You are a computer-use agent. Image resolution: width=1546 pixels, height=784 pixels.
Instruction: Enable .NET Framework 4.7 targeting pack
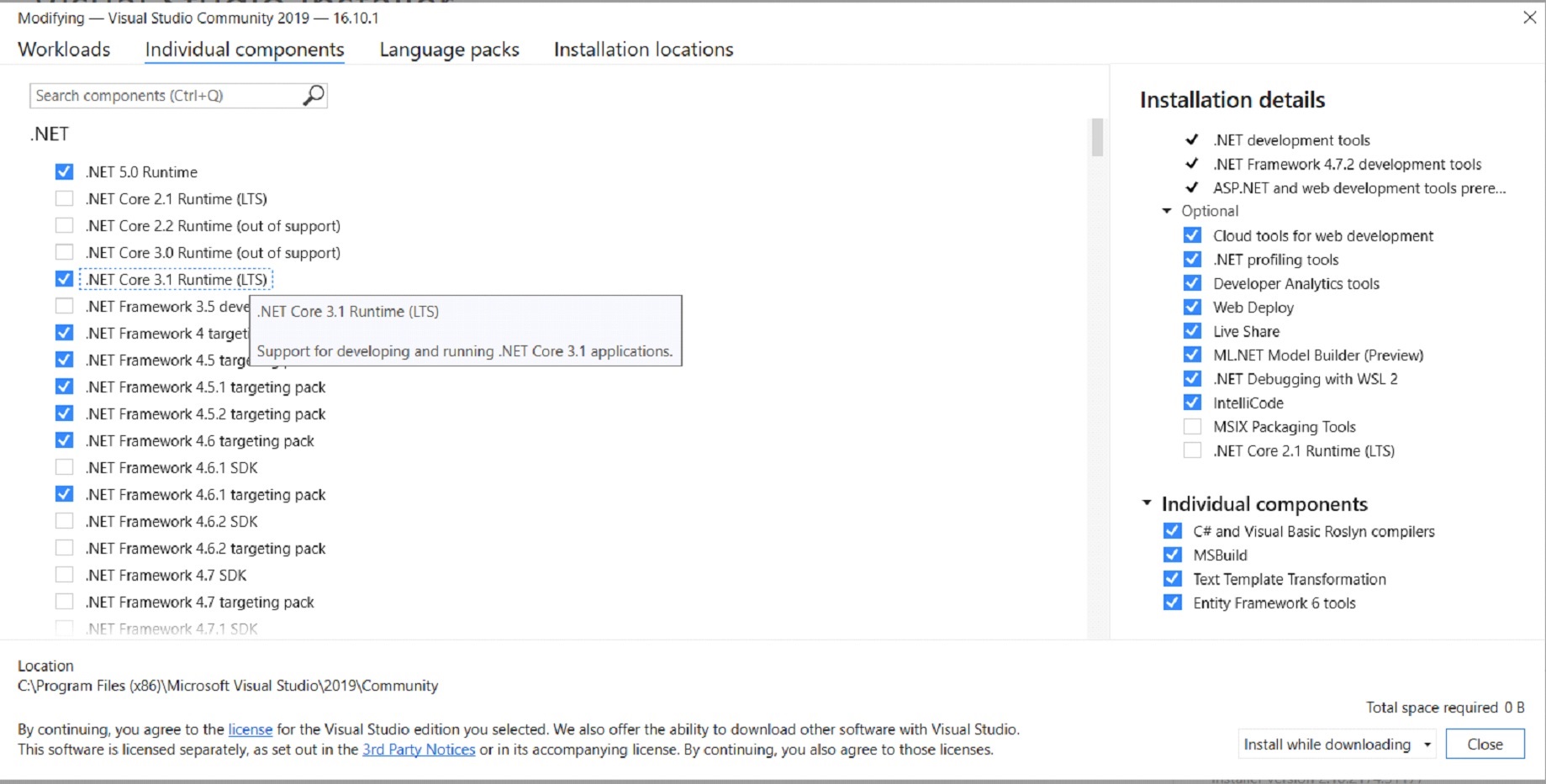click(x=64, y=602)
